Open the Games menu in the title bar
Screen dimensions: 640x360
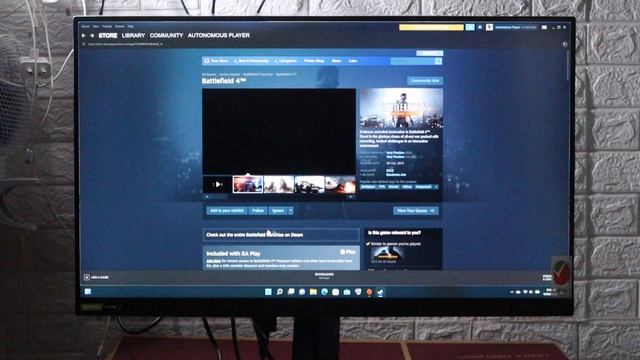point(120,27)
